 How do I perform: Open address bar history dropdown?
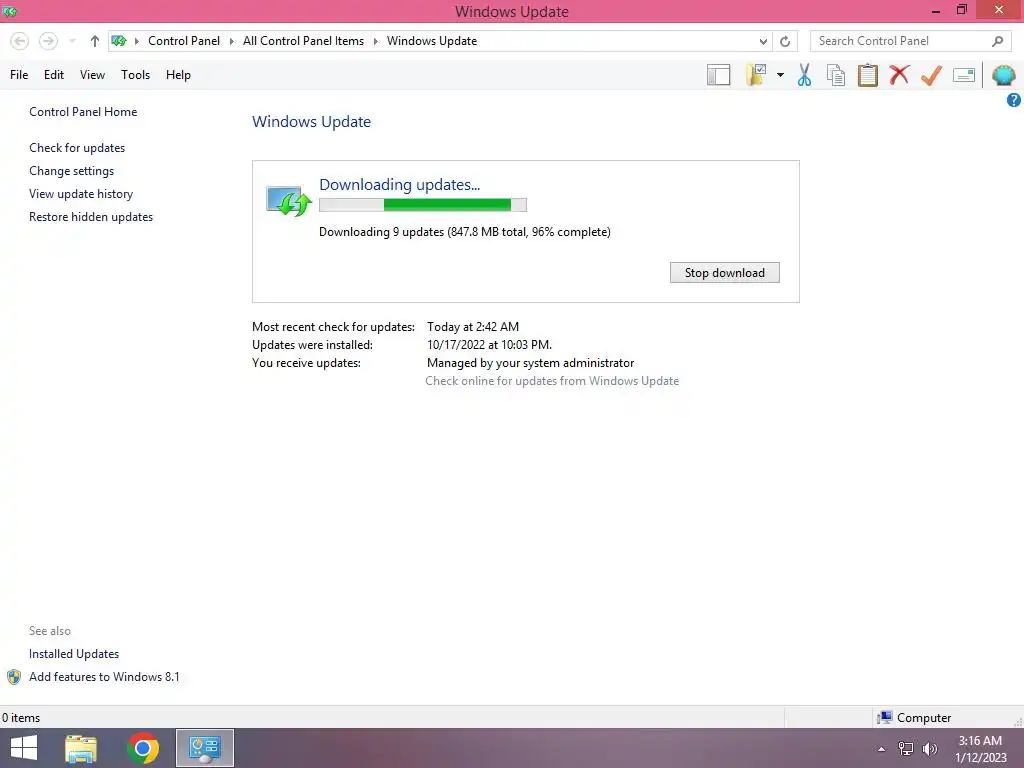[763, 41]
